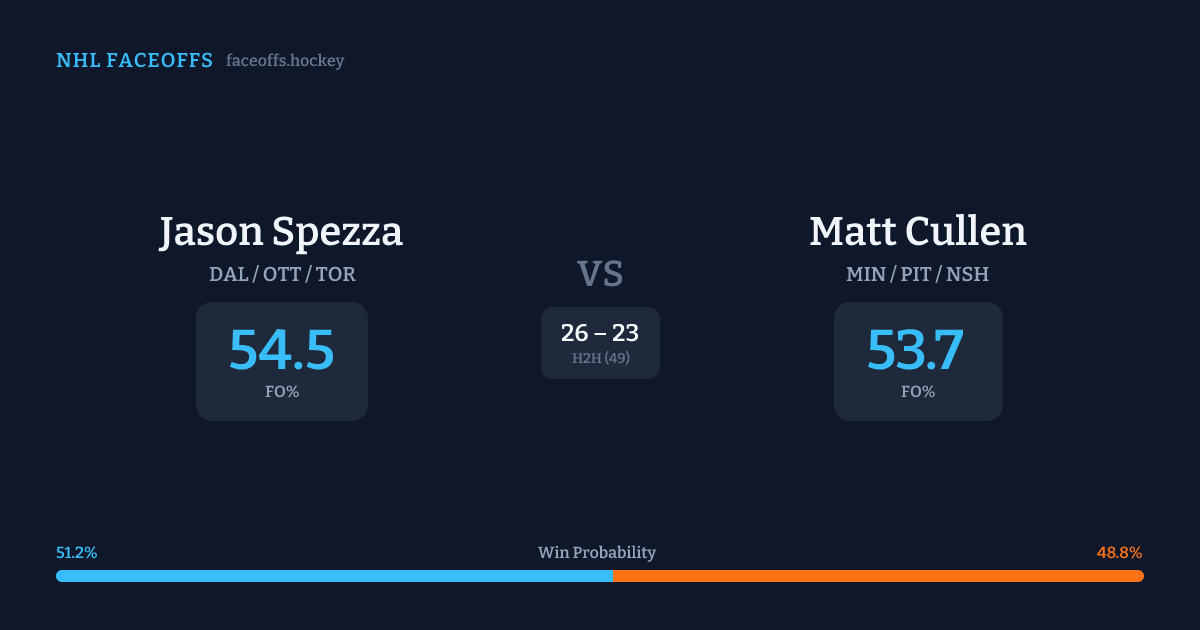This screenshot has width=1200, height=630.
Task: Click the 54.5 faceoff percentage value
Action: 282,350
